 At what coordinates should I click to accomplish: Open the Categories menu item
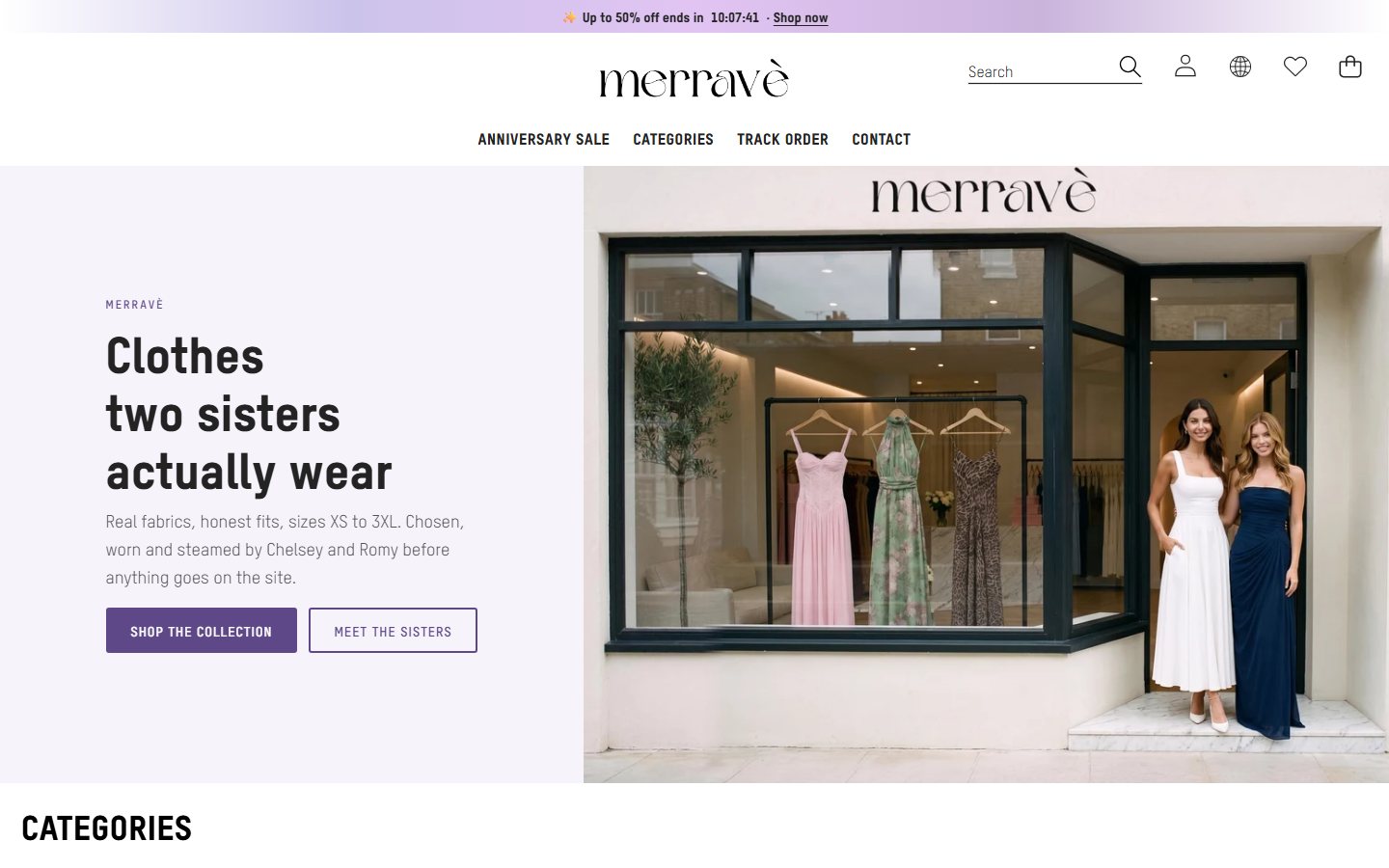tap(673, 140)
